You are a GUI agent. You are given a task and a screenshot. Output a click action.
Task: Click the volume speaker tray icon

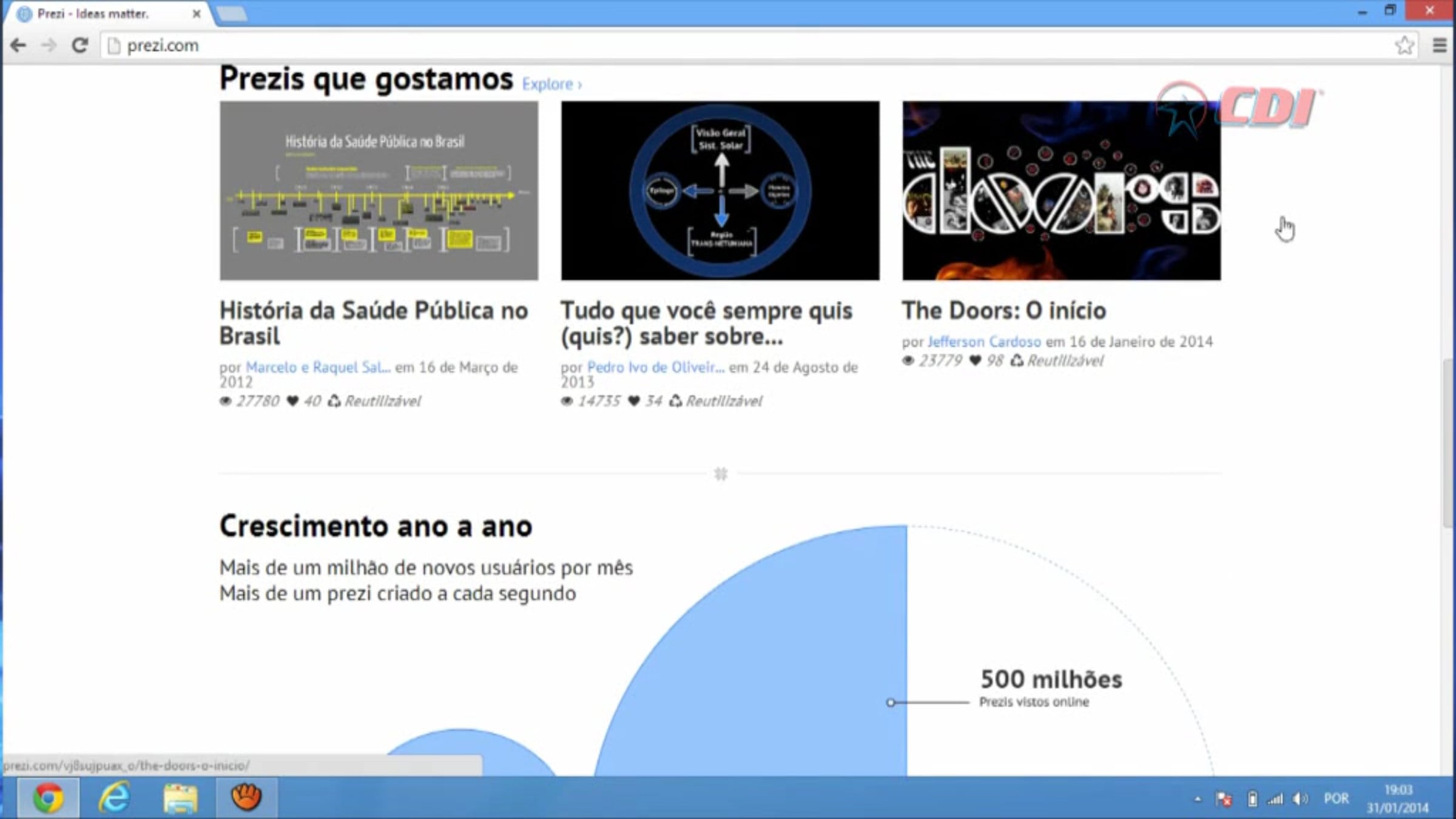(x=1299, y=799)
